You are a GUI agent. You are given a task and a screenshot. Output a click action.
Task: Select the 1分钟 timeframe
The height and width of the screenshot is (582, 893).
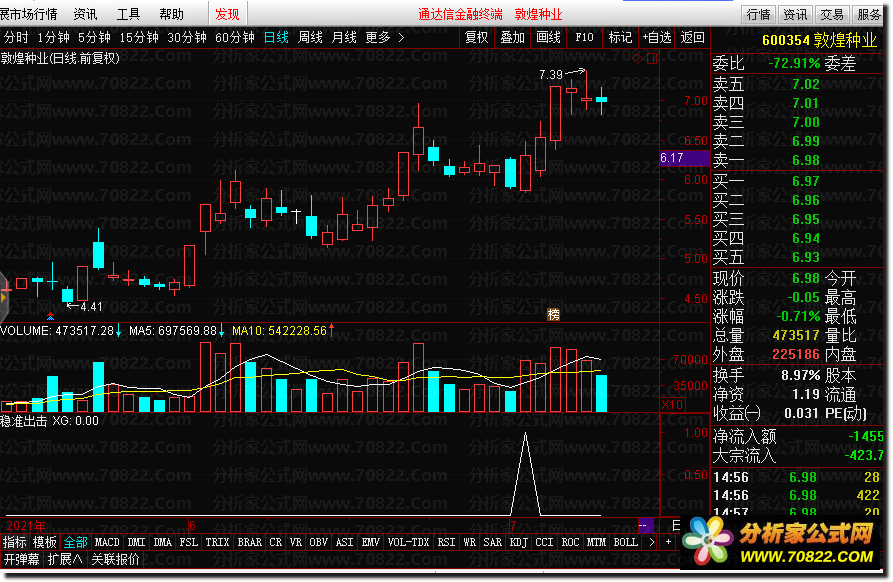[x=54, y=38]
